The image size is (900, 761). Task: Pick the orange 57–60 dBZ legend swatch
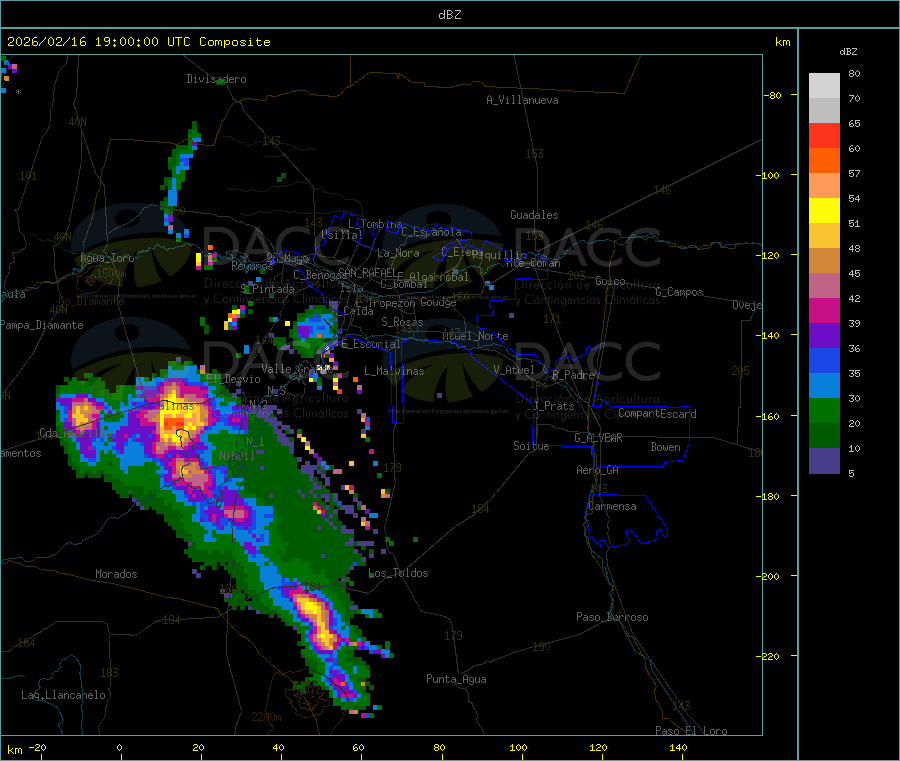click(x=824, y=161)
